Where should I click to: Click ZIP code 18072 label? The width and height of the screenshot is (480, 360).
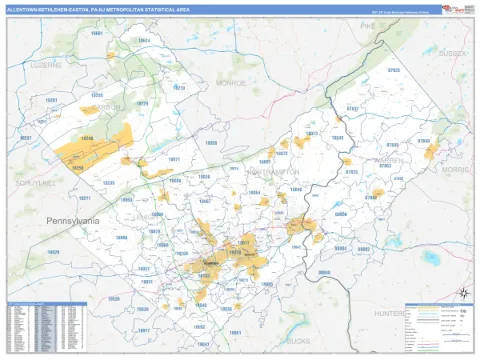tap(282, 153)
